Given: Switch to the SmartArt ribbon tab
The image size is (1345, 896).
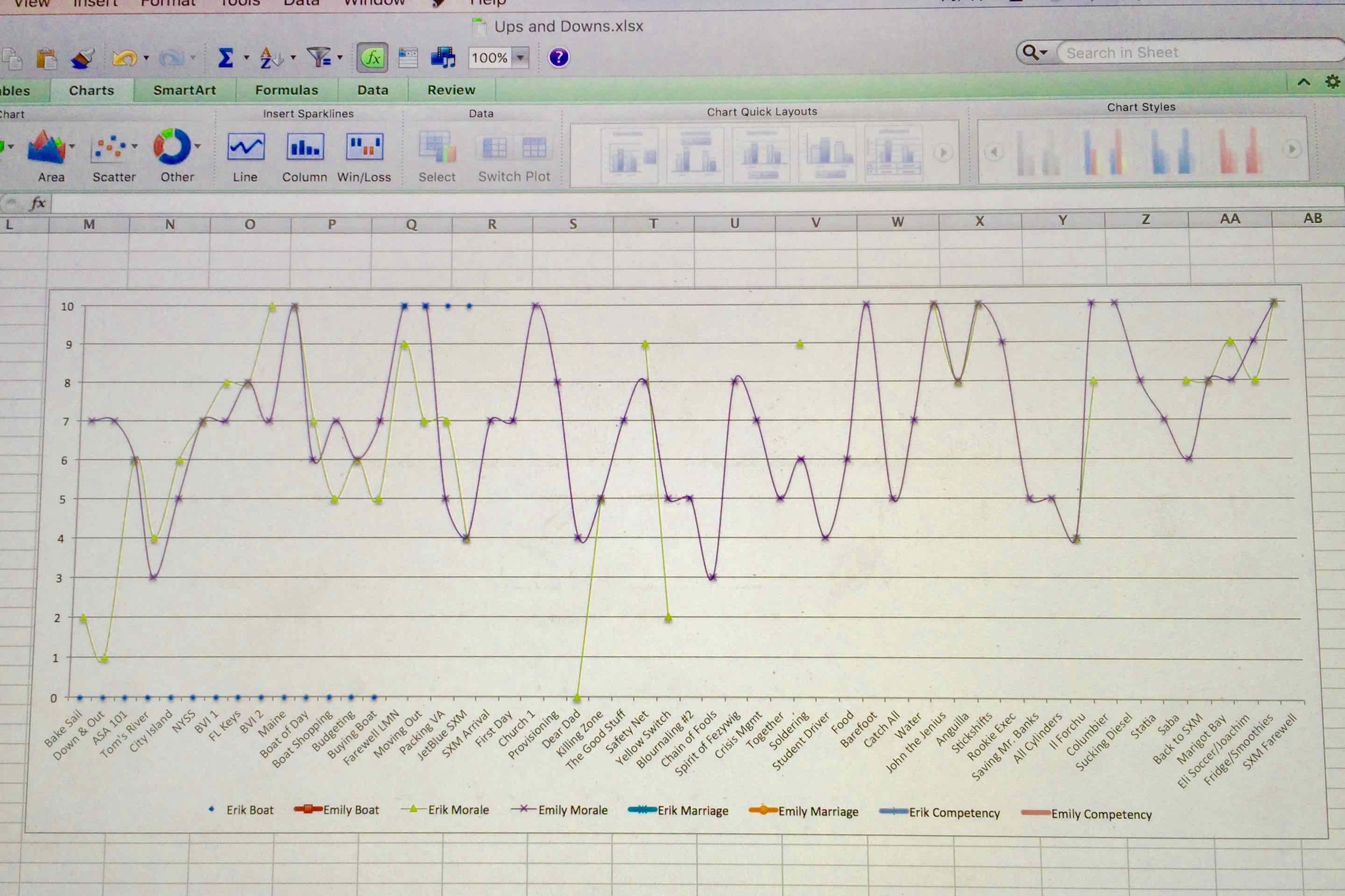Looking at the screenshot, I should [x=185, y=90].
